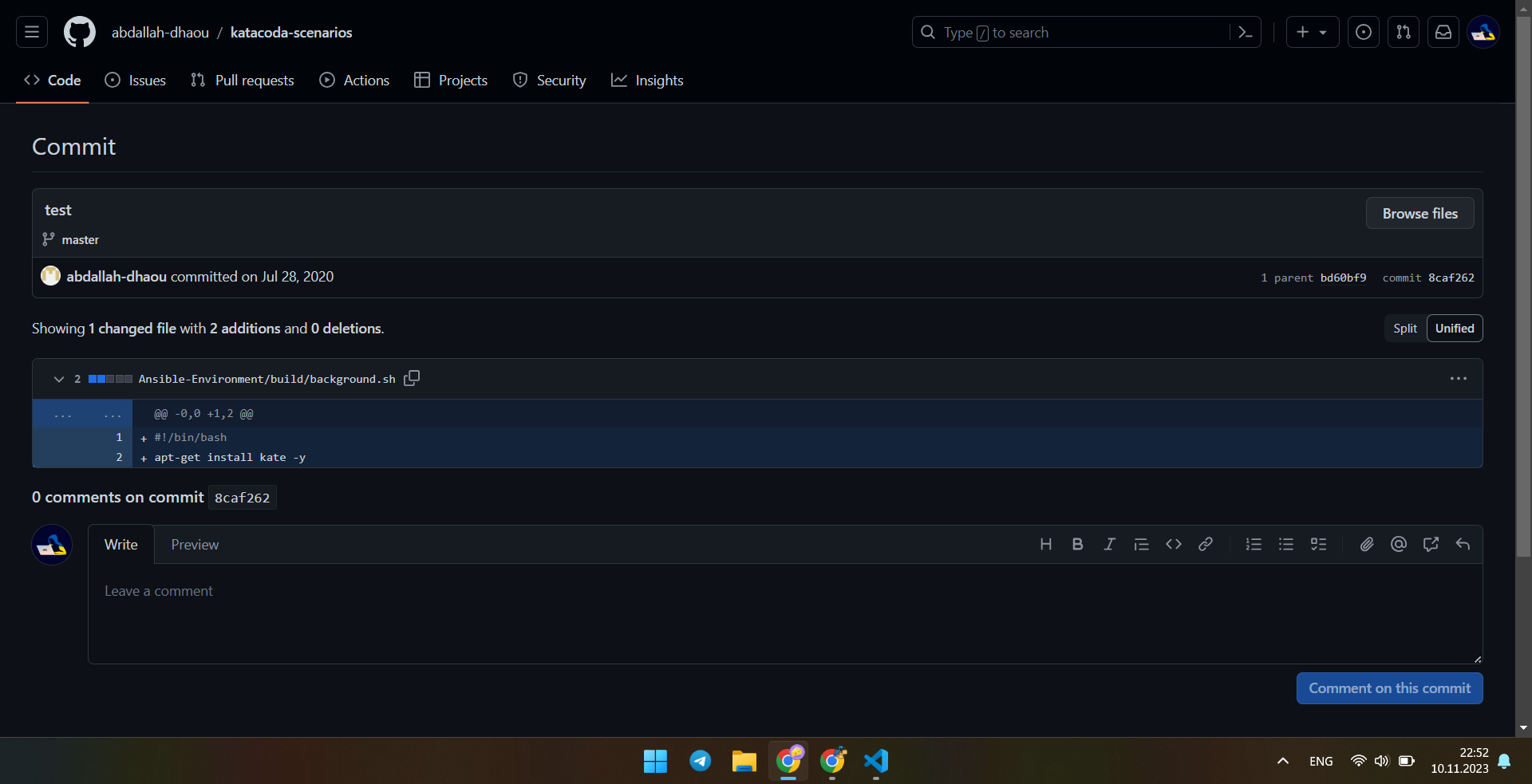The image size is (1532, 784).
Task: Switch to the Preview tab
Action: click(195, 545)
